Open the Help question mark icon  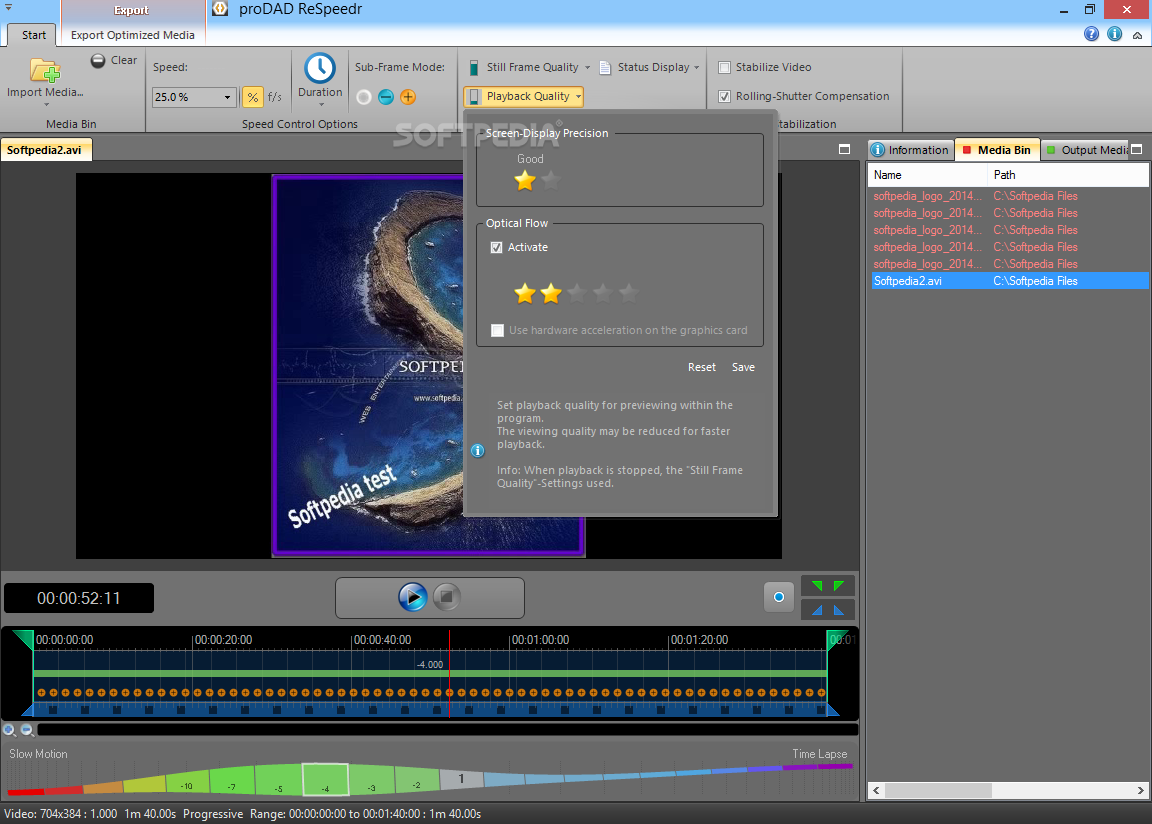point(1091,34)
